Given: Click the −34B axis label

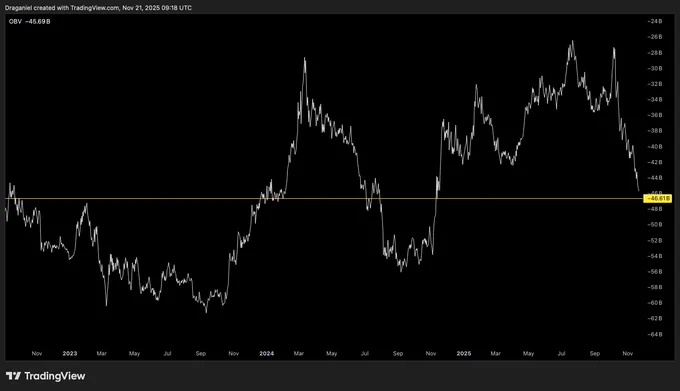Looking at the screenshot, I should click(655, 99).
